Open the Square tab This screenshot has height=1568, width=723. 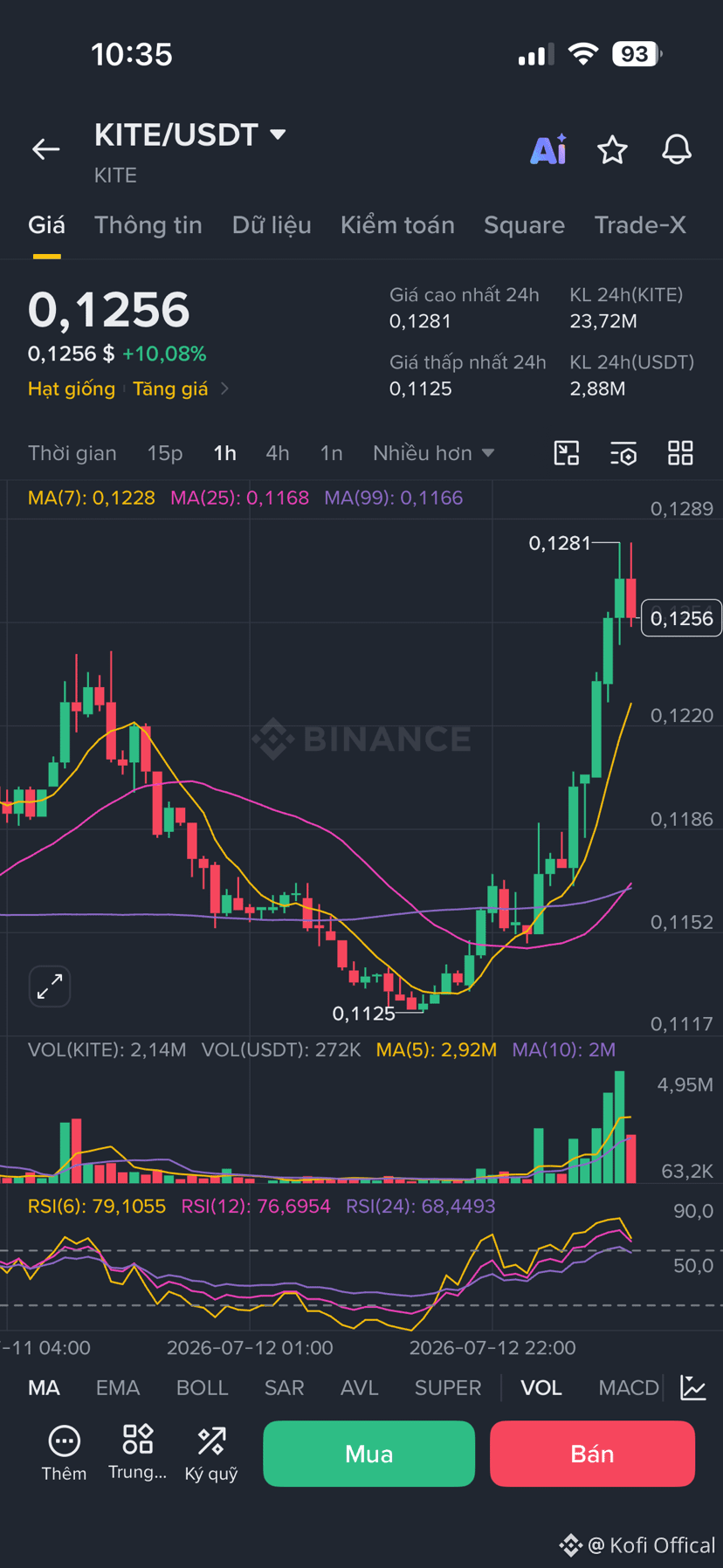pos(524,225)
